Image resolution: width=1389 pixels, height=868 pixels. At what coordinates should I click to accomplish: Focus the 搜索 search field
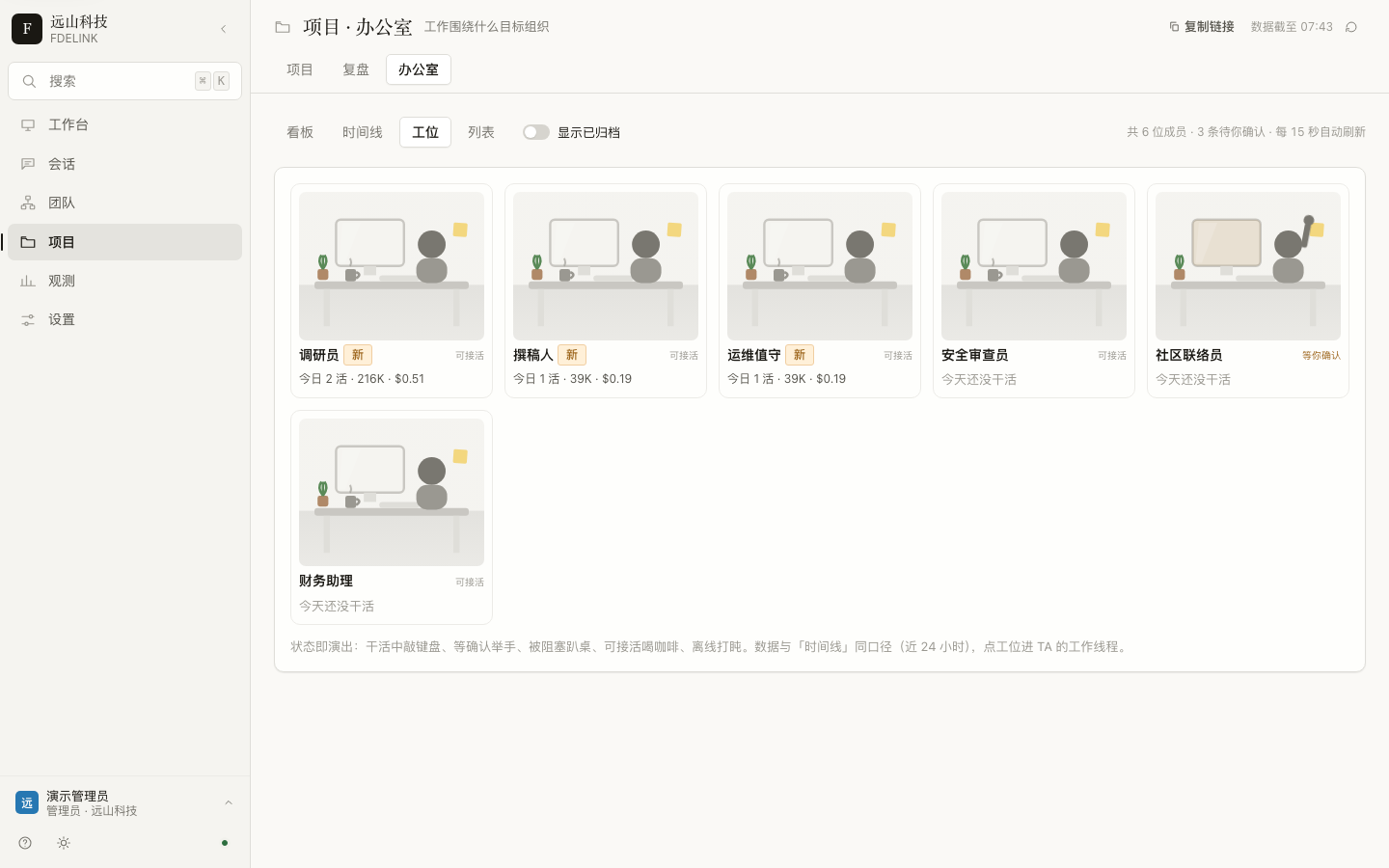pos(124,81)
